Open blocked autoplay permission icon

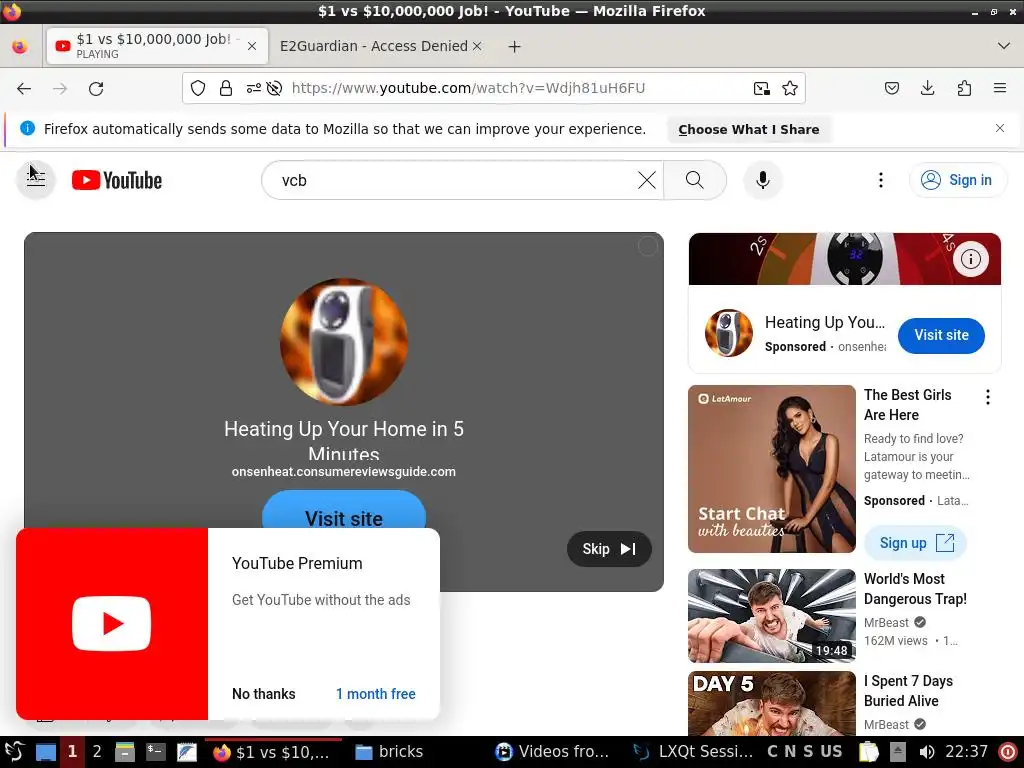tap(274, 88)
